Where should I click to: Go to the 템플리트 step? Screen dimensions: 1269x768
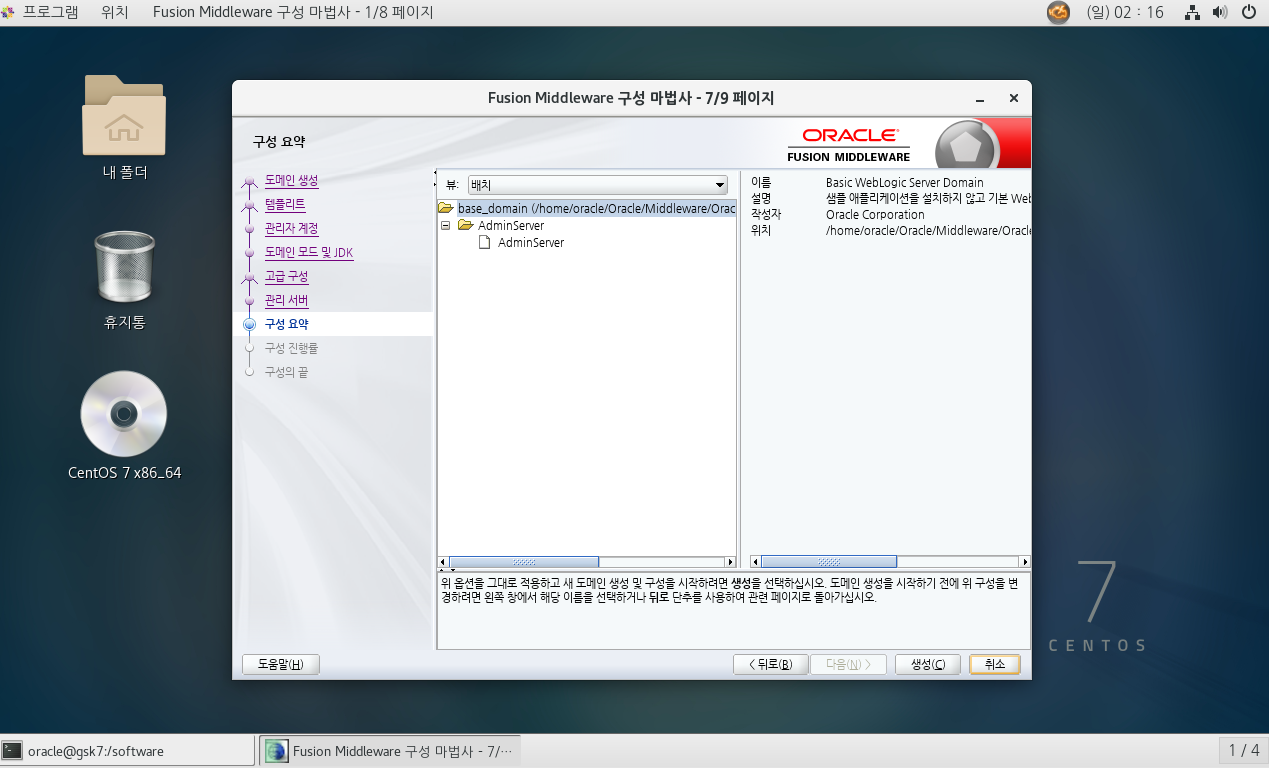tap(285, 204)
